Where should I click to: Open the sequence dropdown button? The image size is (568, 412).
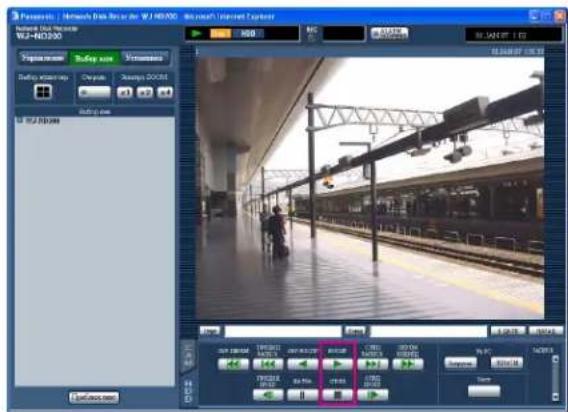(x=94, y=92)
